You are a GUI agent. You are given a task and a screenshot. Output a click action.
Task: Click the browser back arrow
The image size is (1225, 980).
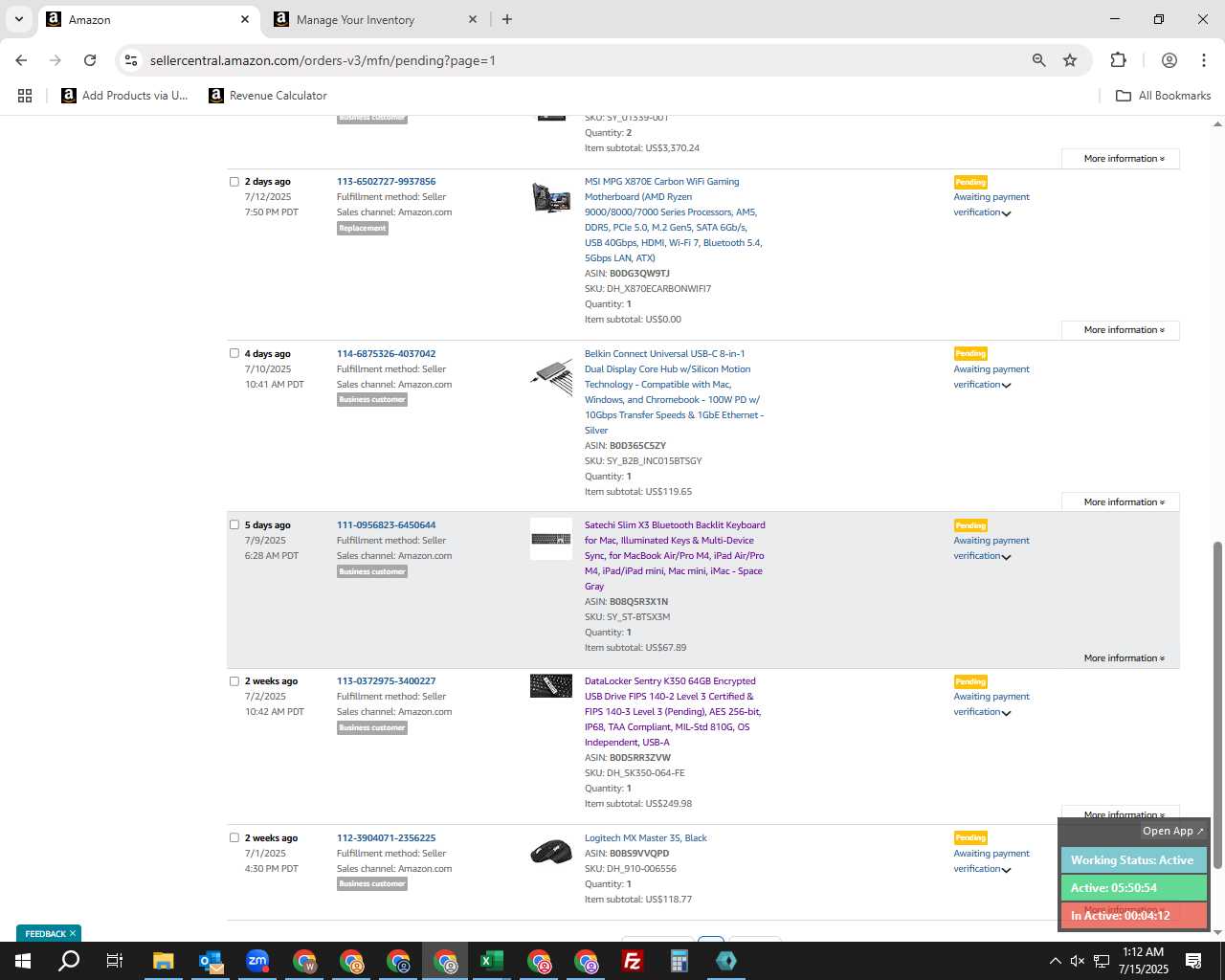[21, 60]
